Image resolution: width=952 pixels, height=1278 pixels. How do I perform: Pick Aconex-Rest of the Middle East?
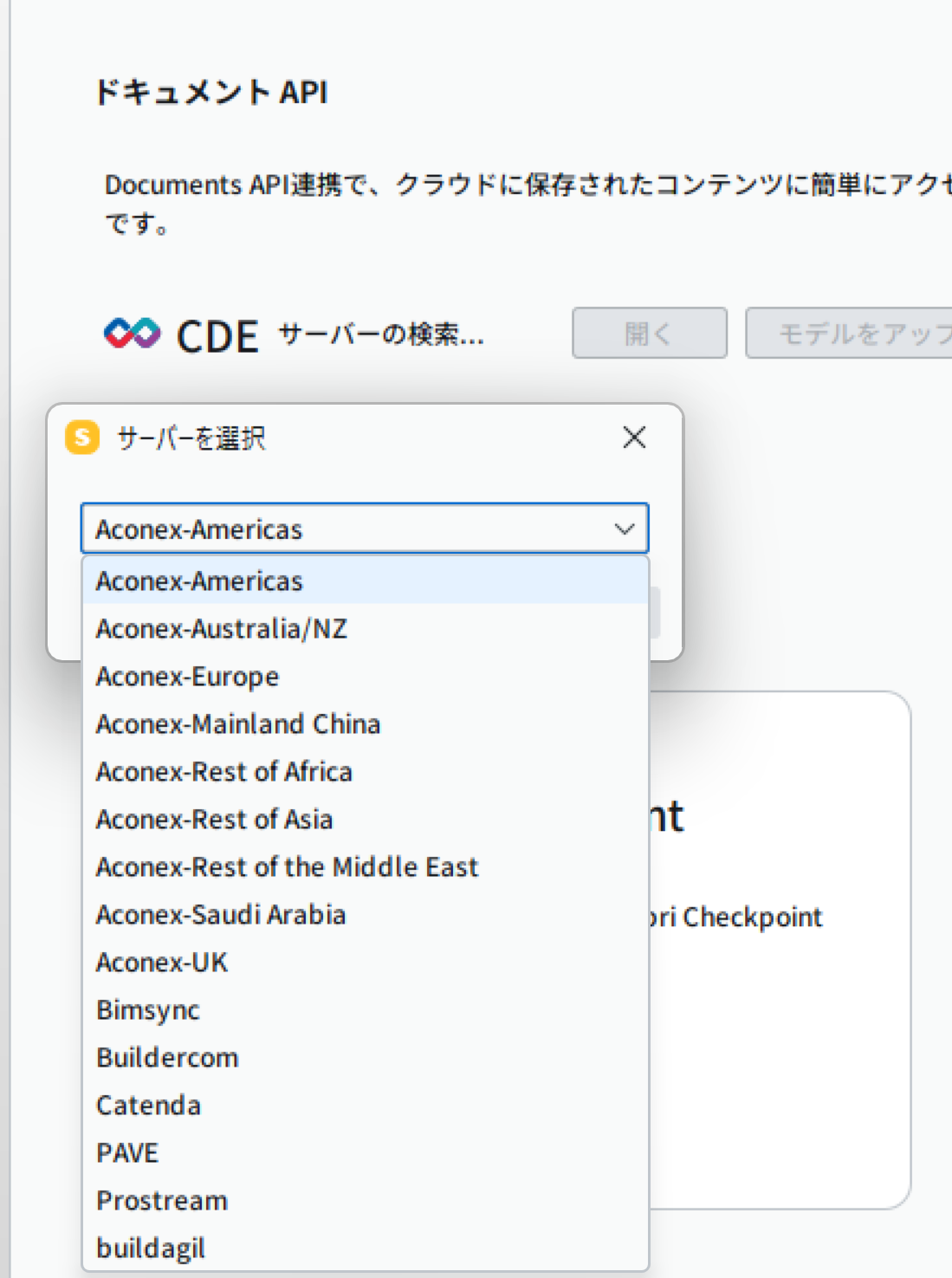tap(365, 866)
